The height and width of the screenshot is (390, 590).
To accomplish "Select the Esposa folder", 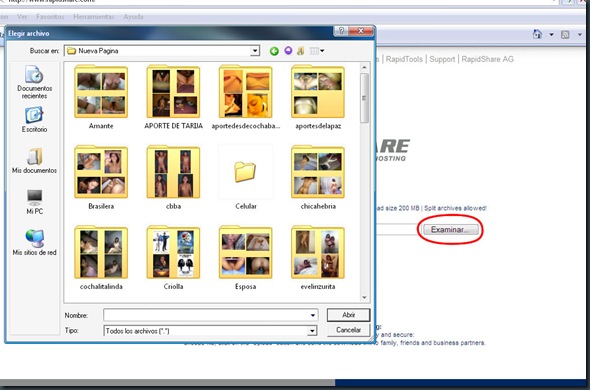I will [x=246, y=258].
